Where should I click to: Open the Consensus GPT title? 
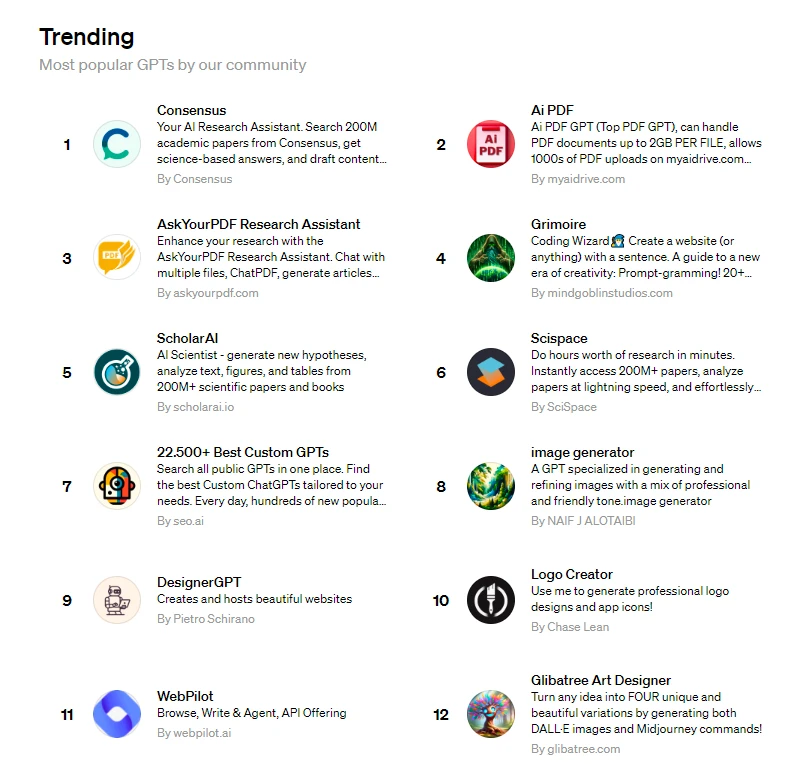pyautogui.click(x=191, y=110)
